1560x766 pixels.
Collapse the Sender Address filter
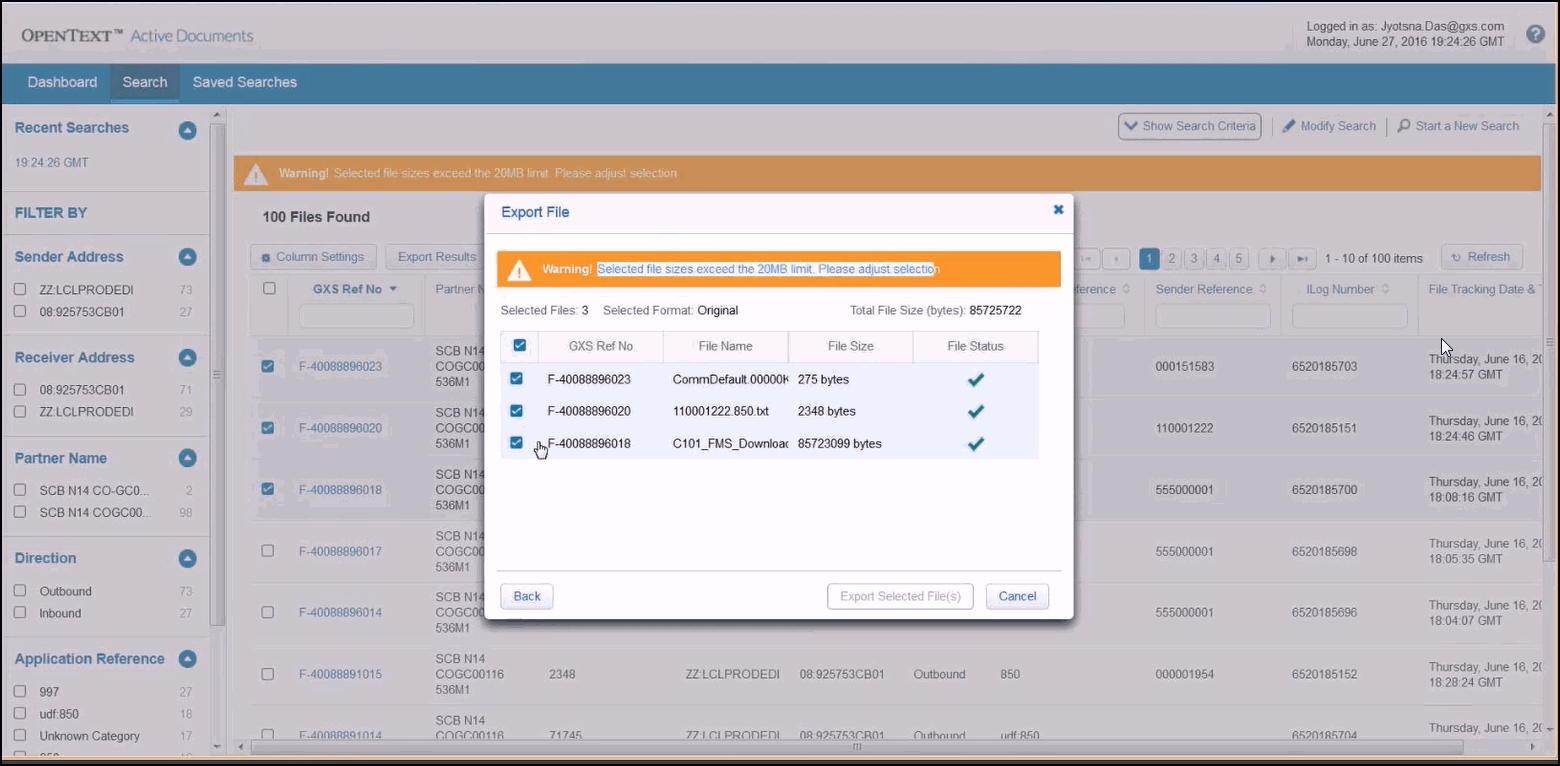(x=187, y=257)
